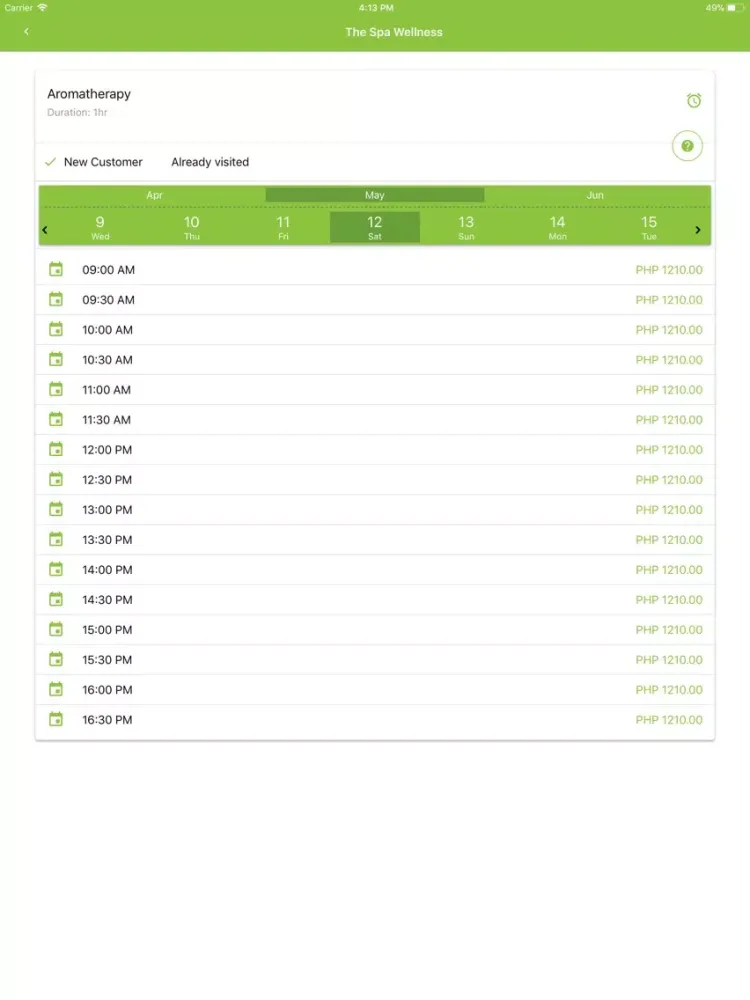Tap the alarm clock icon next to Aromatherapy
Screen dimensions: 750x1000
click(x=694, y=100)
